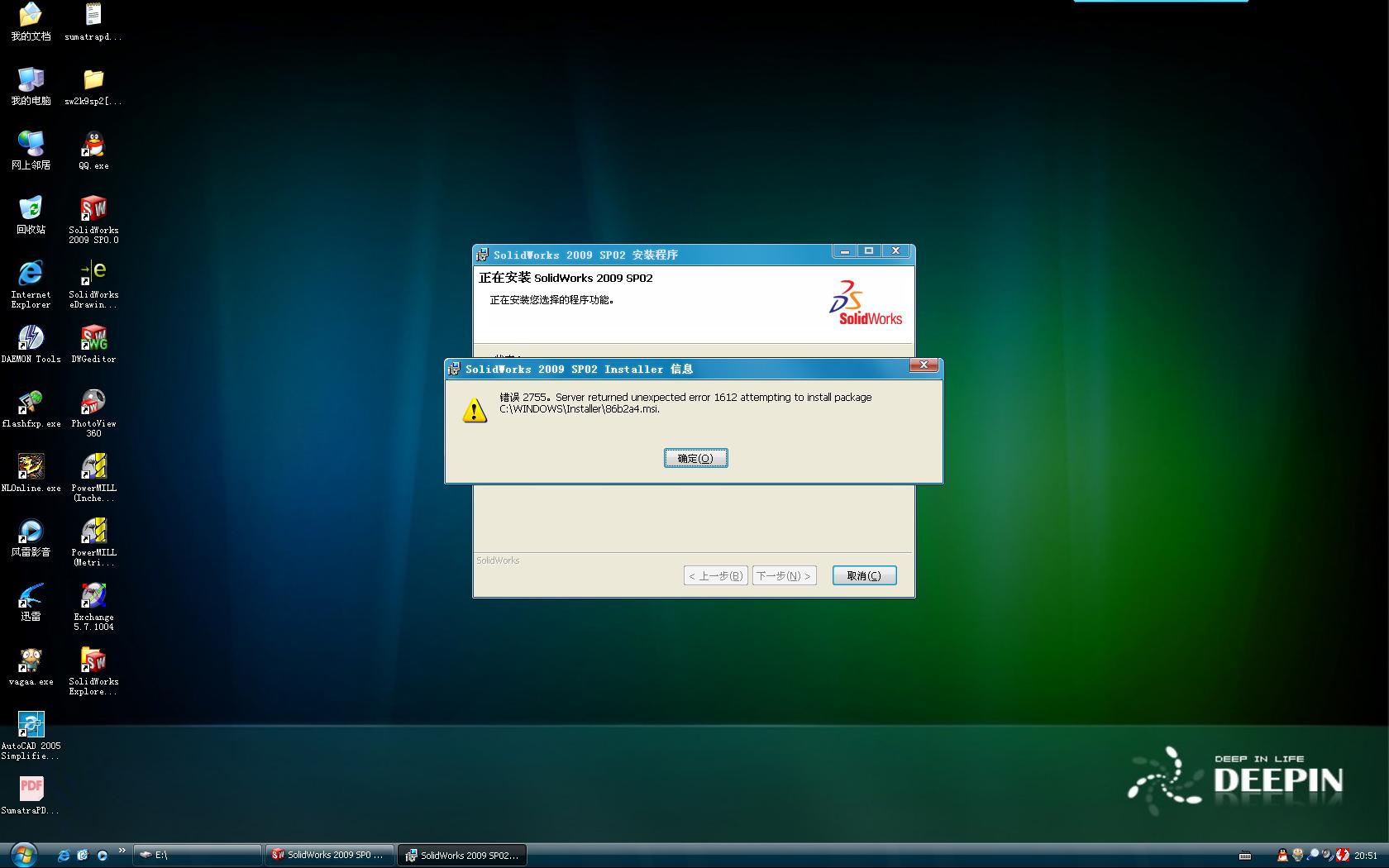
Task: Select the flashfxp.exe desktop icon
Action: coord(31,408)
